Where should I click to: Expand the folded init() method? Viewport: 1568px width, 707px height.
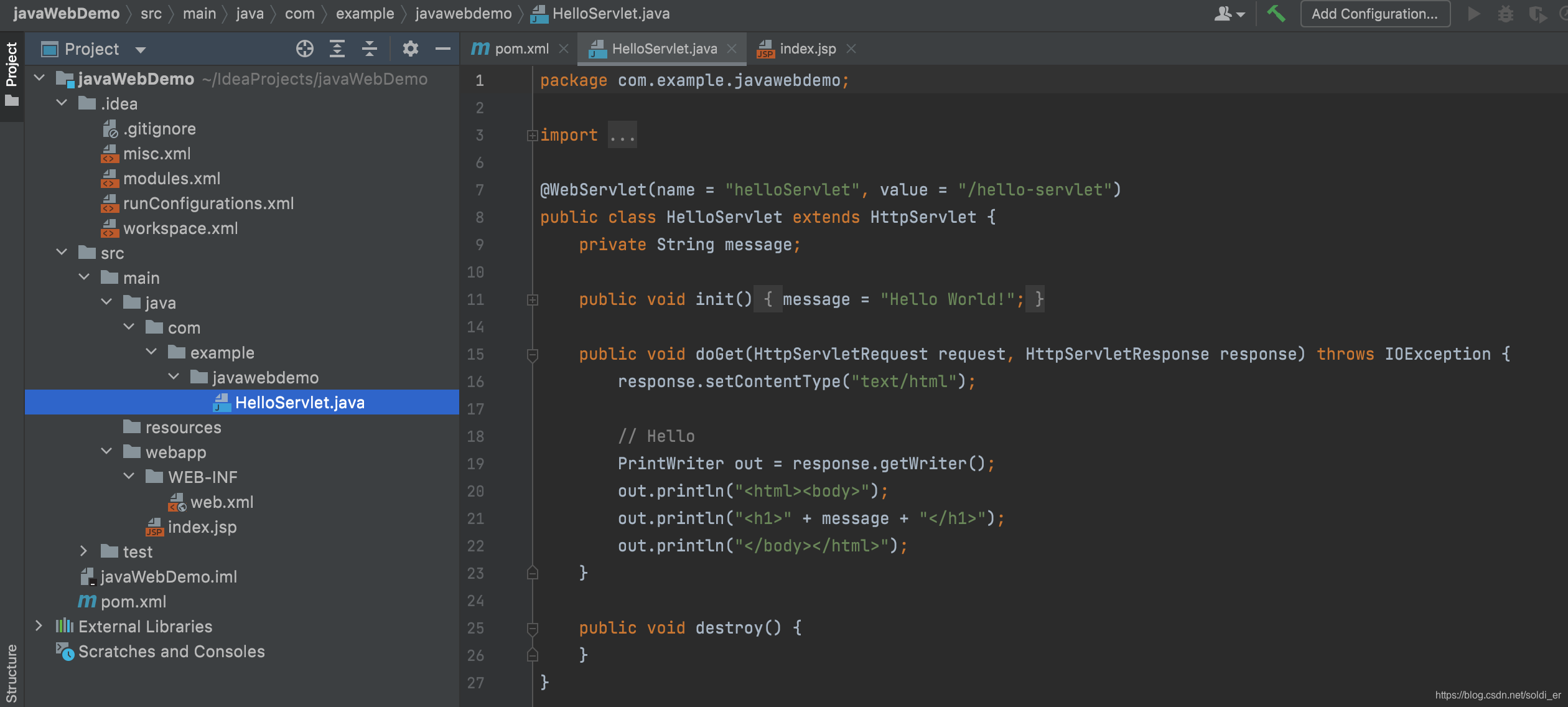533,299
